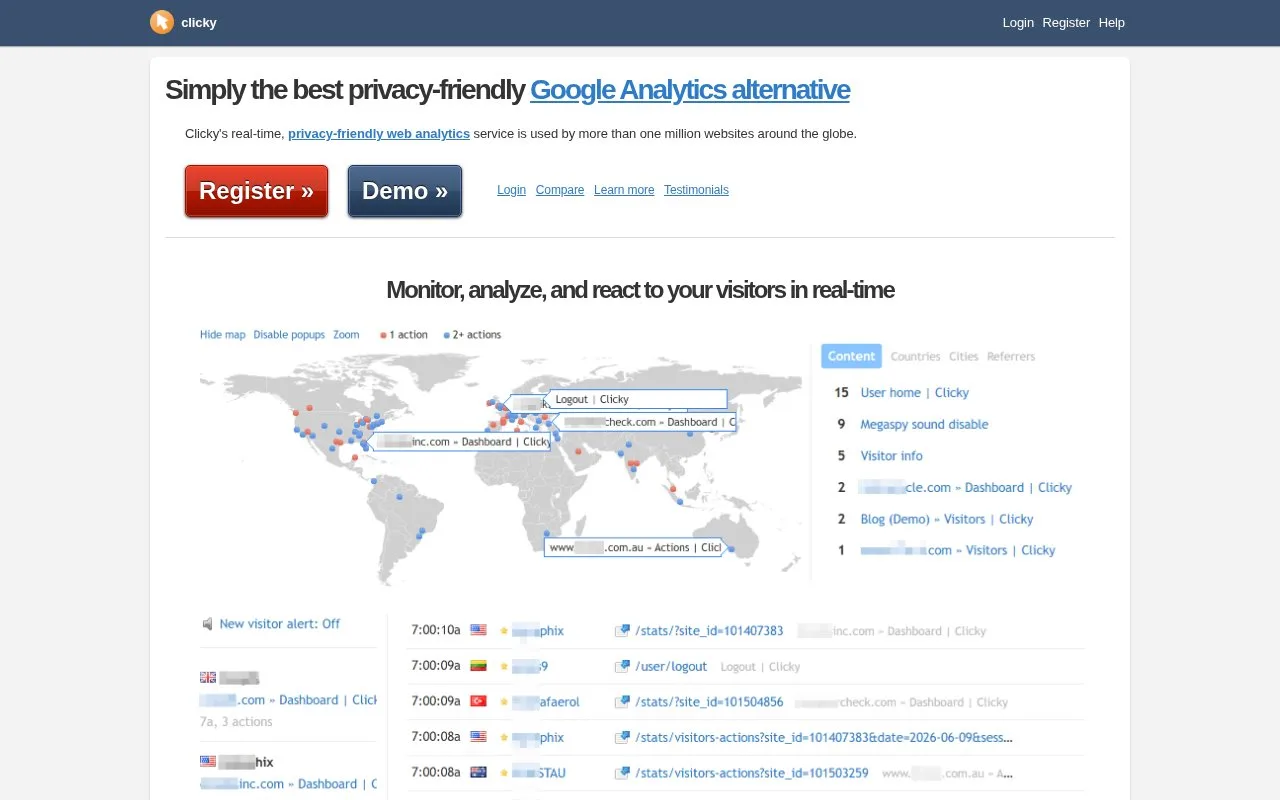
Task: Open Blog (Demo) » Visitors | Clicky entry
Action: 946,519
